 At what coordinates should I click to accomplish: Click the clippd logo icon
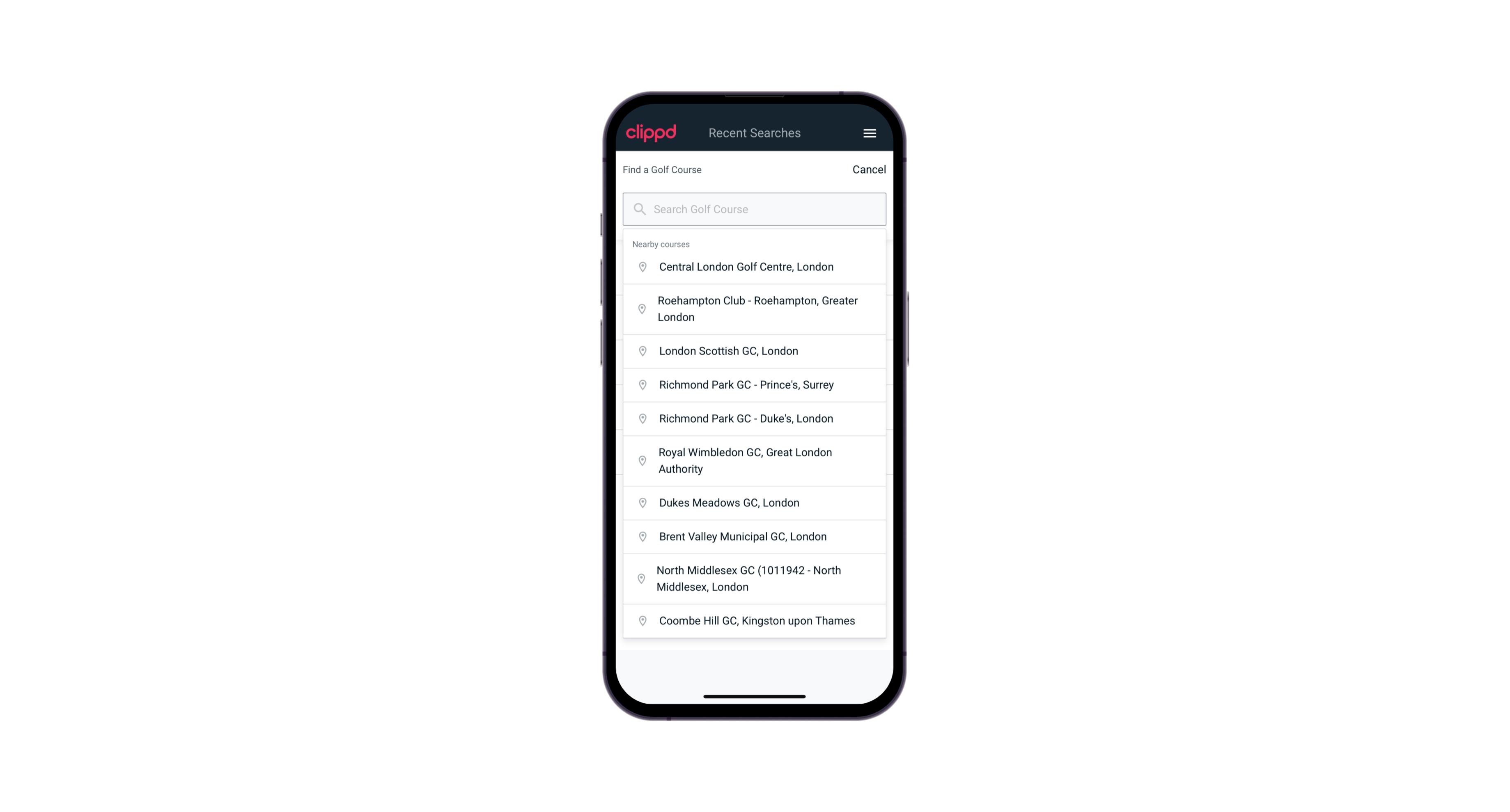651,133
